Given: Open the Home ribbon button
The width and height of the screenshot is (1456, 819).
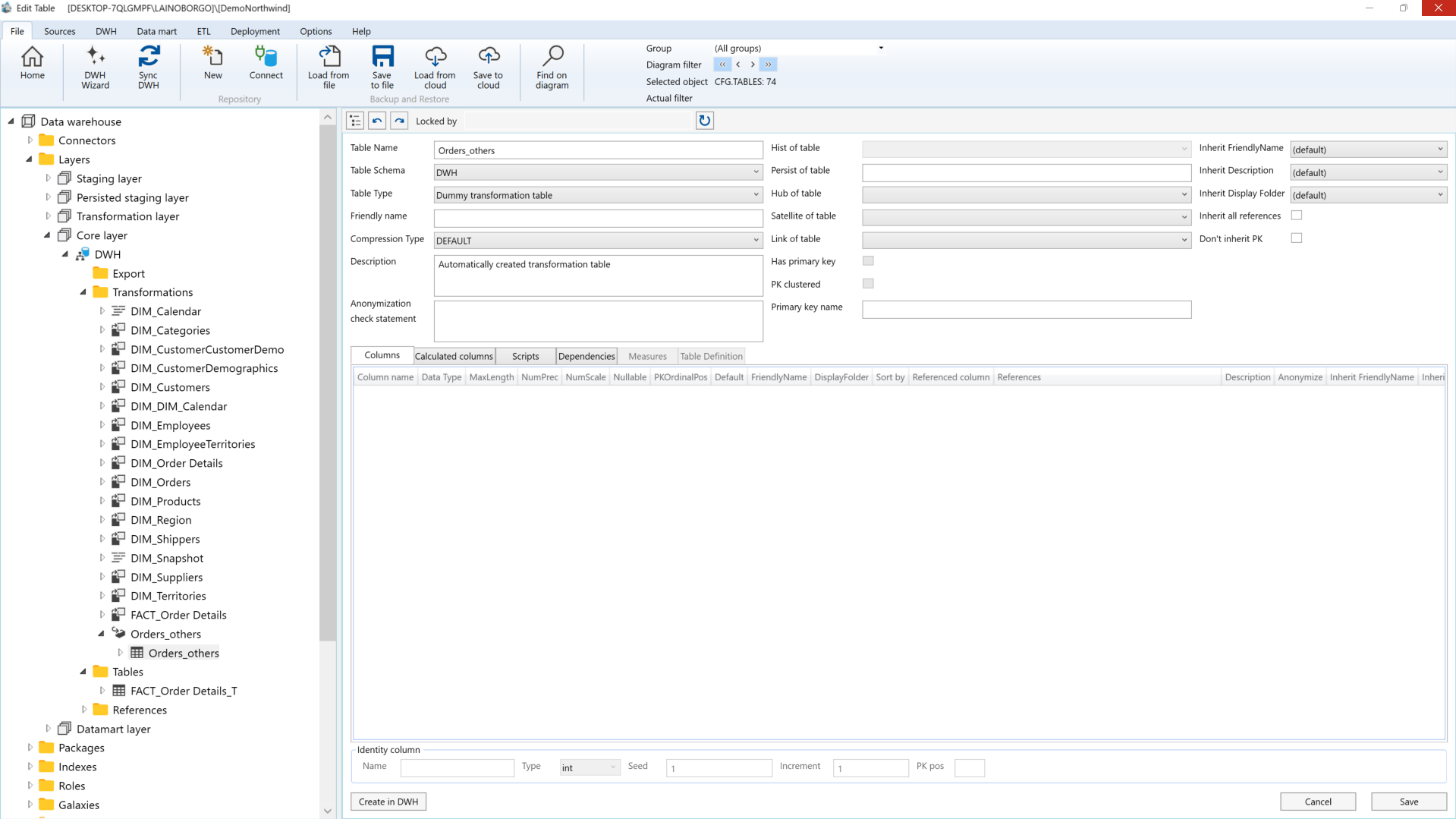Looking at the screenshot, I should [32, 64].
